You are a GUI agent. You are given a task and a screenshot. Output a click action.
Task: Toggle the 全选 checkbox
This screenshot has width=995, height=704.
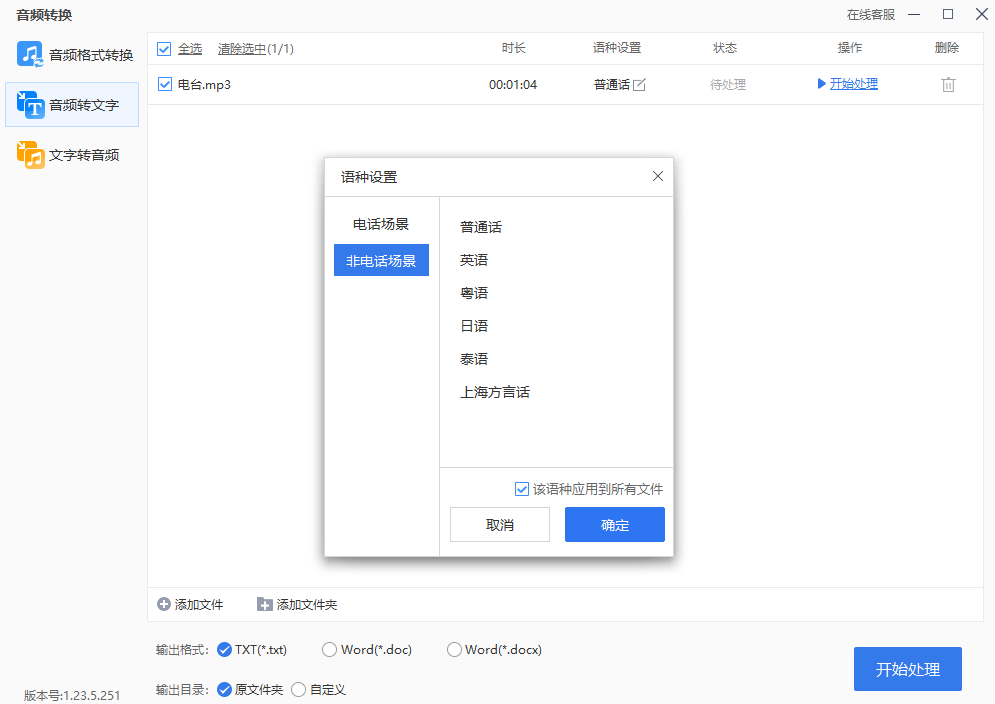tap(164, 49)
